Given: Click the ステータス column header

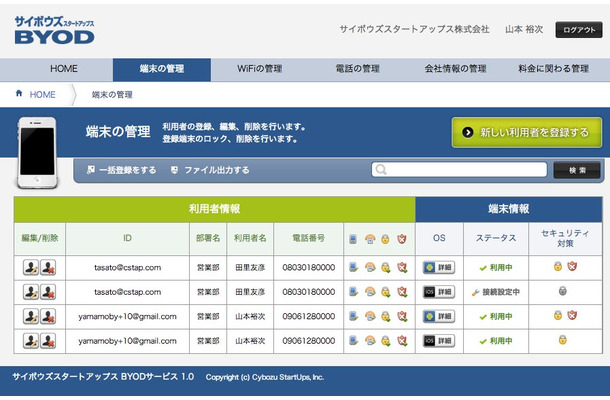Looking at the screenshot, I should 496,238.
